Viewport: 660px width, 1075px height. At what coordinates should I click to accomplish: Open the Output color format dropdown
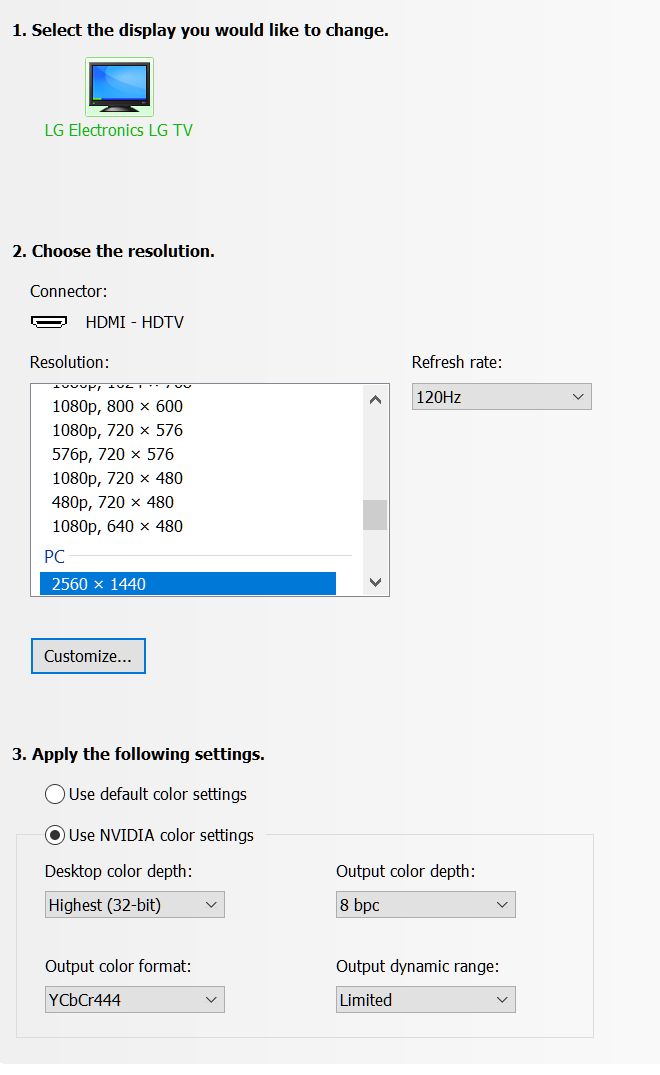pyautogui.click(x=134, y=999)
